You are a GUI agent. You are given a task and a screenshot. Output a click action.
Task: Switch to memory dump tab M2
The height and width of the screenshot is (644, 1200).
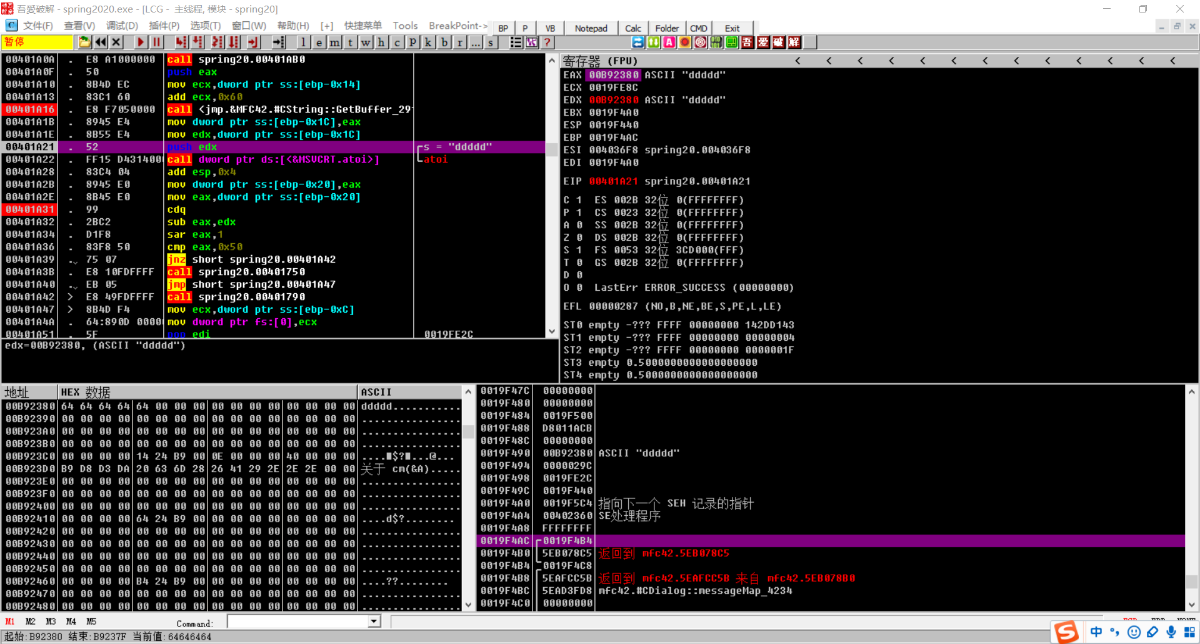[30, 621]
